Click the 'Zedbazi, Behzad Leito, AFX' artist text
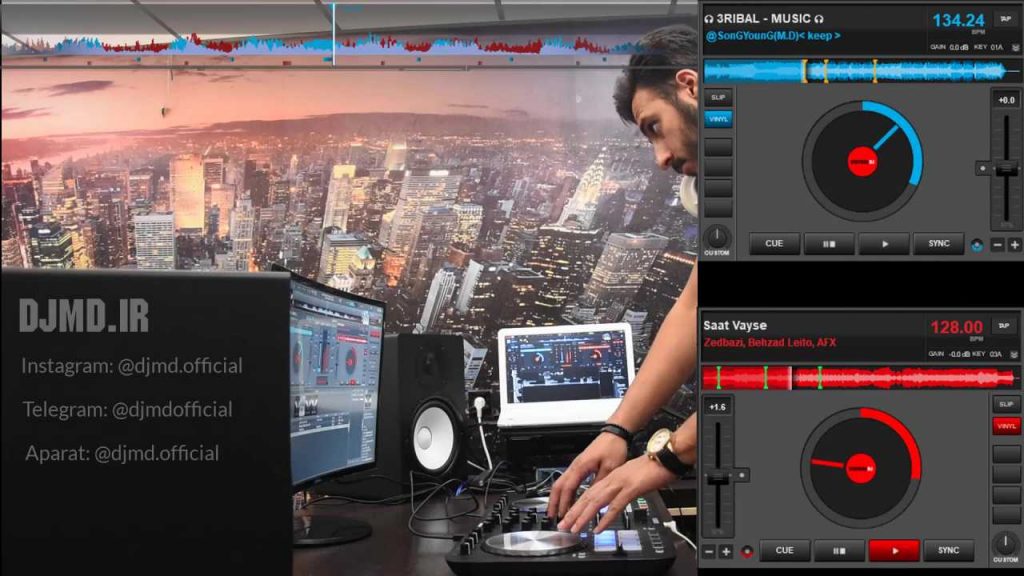The width and height of the screenshot is (1024, 576). pyautogui.click(x=769, y=342)
